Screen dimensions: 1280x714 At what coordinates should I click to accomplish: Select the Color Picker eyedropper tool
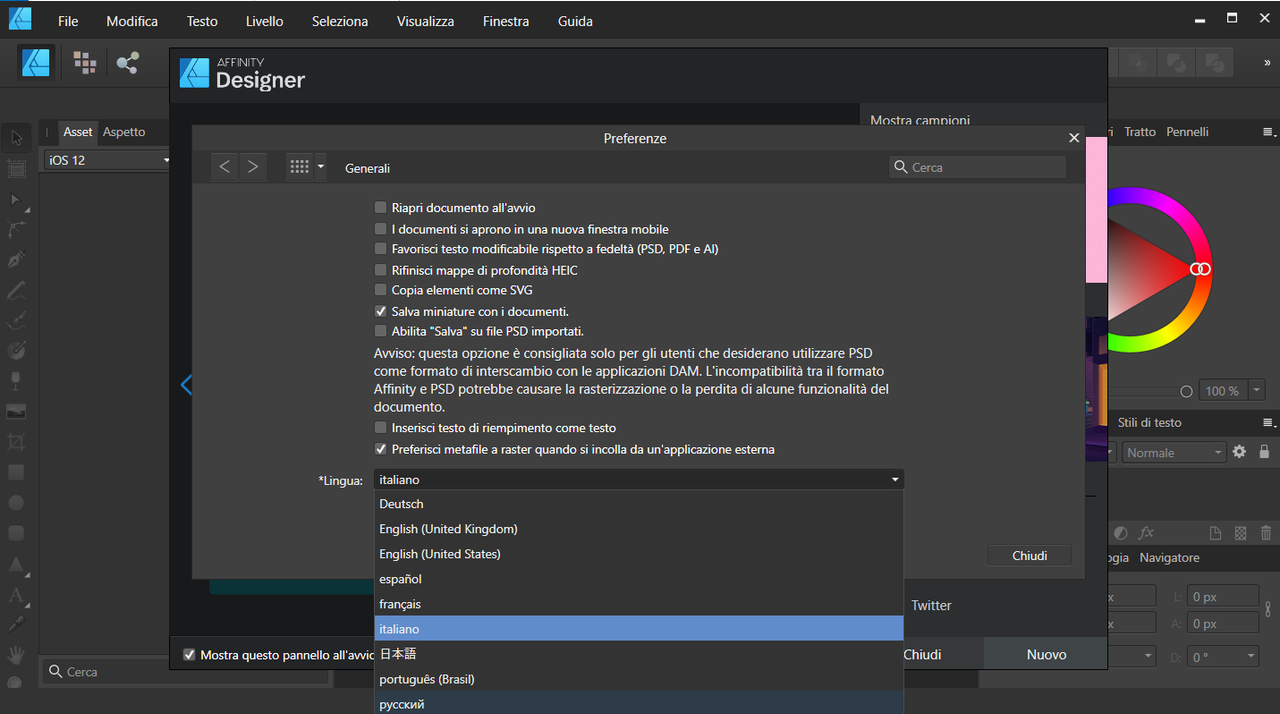[16, 625]
